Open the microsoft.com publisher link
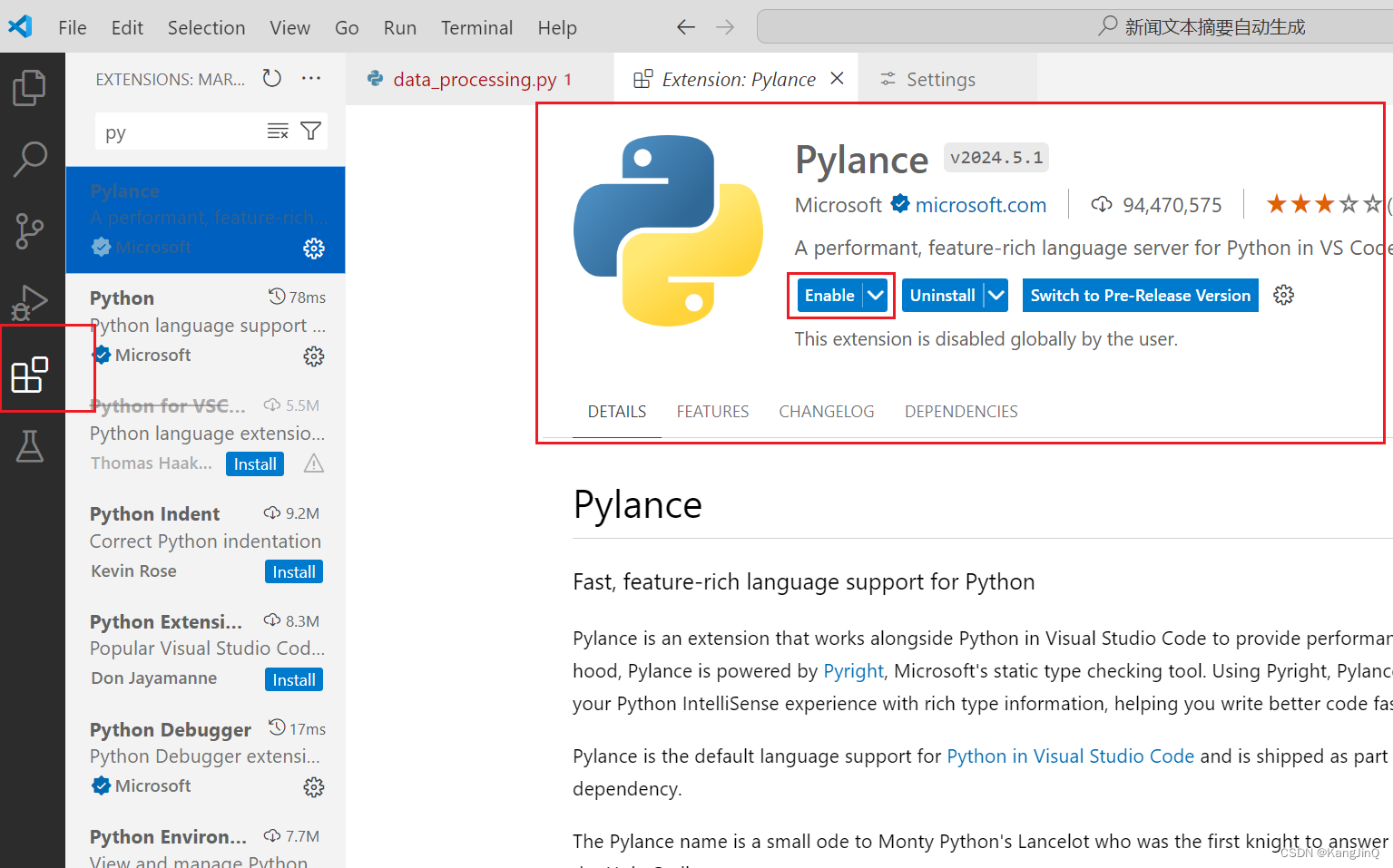The image size is (1393, 868). pos(980,205)
